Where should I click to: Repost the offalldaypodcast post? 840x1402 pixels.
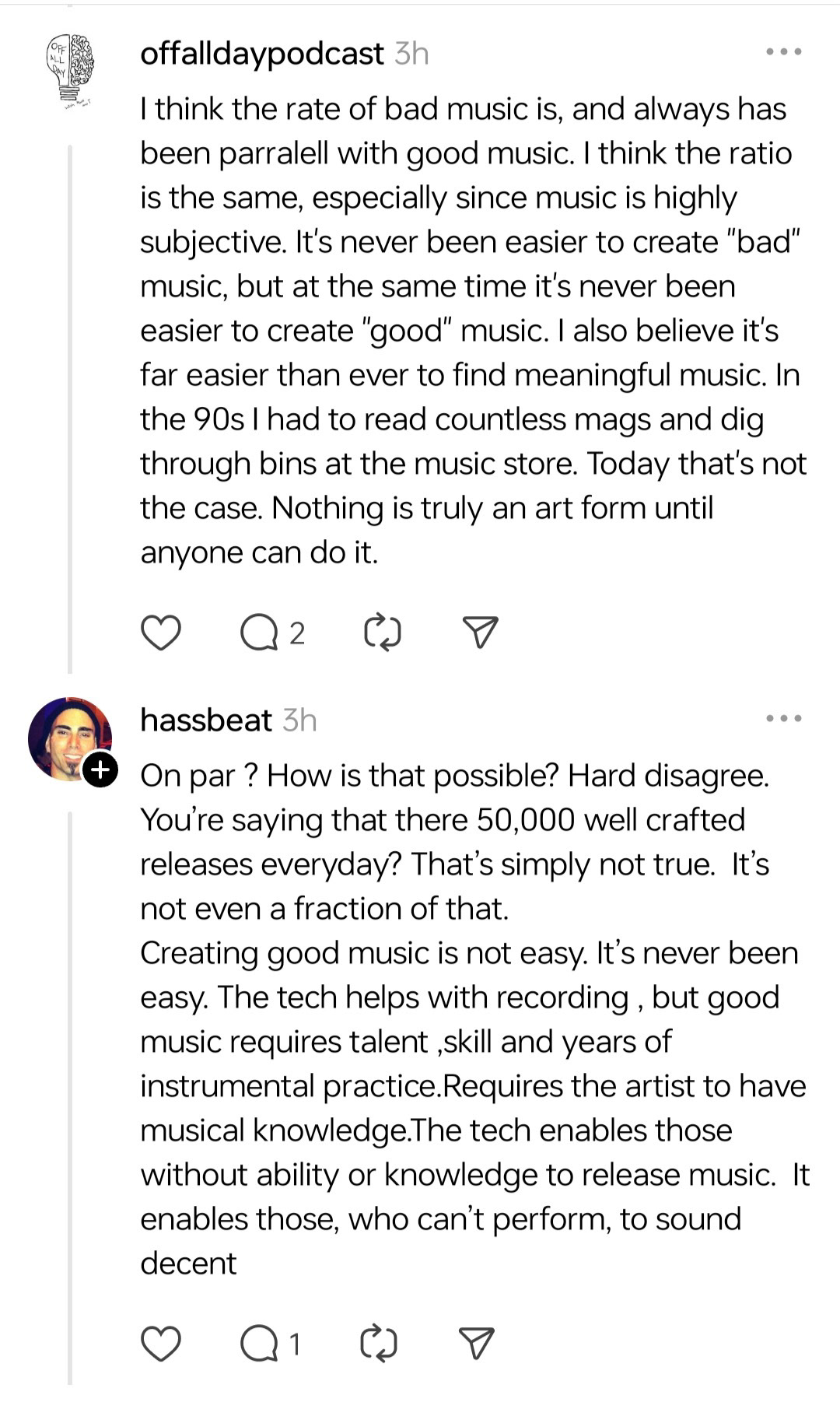(383, 633)
